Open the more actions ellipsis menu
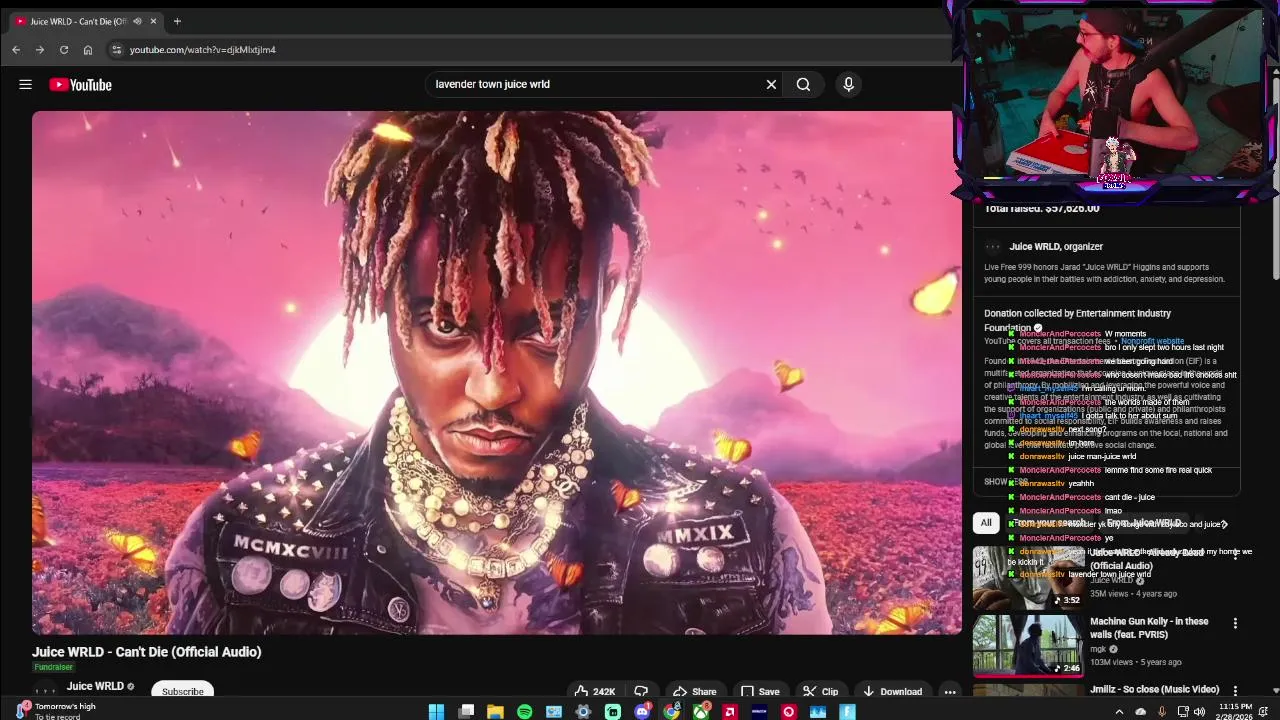The image size is (1280, 720). pos(950,691)
